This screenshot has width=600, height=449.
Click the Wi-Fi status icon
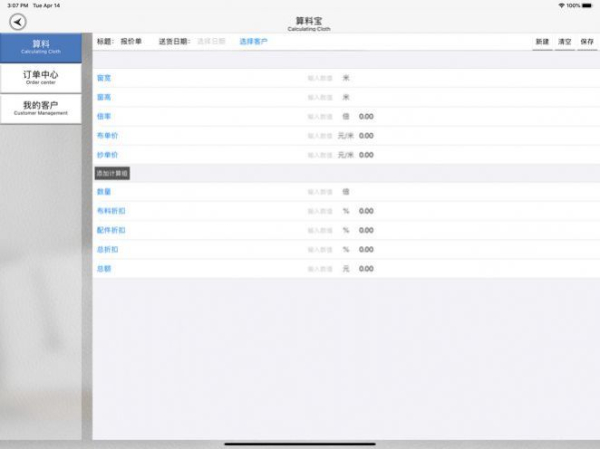tap(561, 5)
